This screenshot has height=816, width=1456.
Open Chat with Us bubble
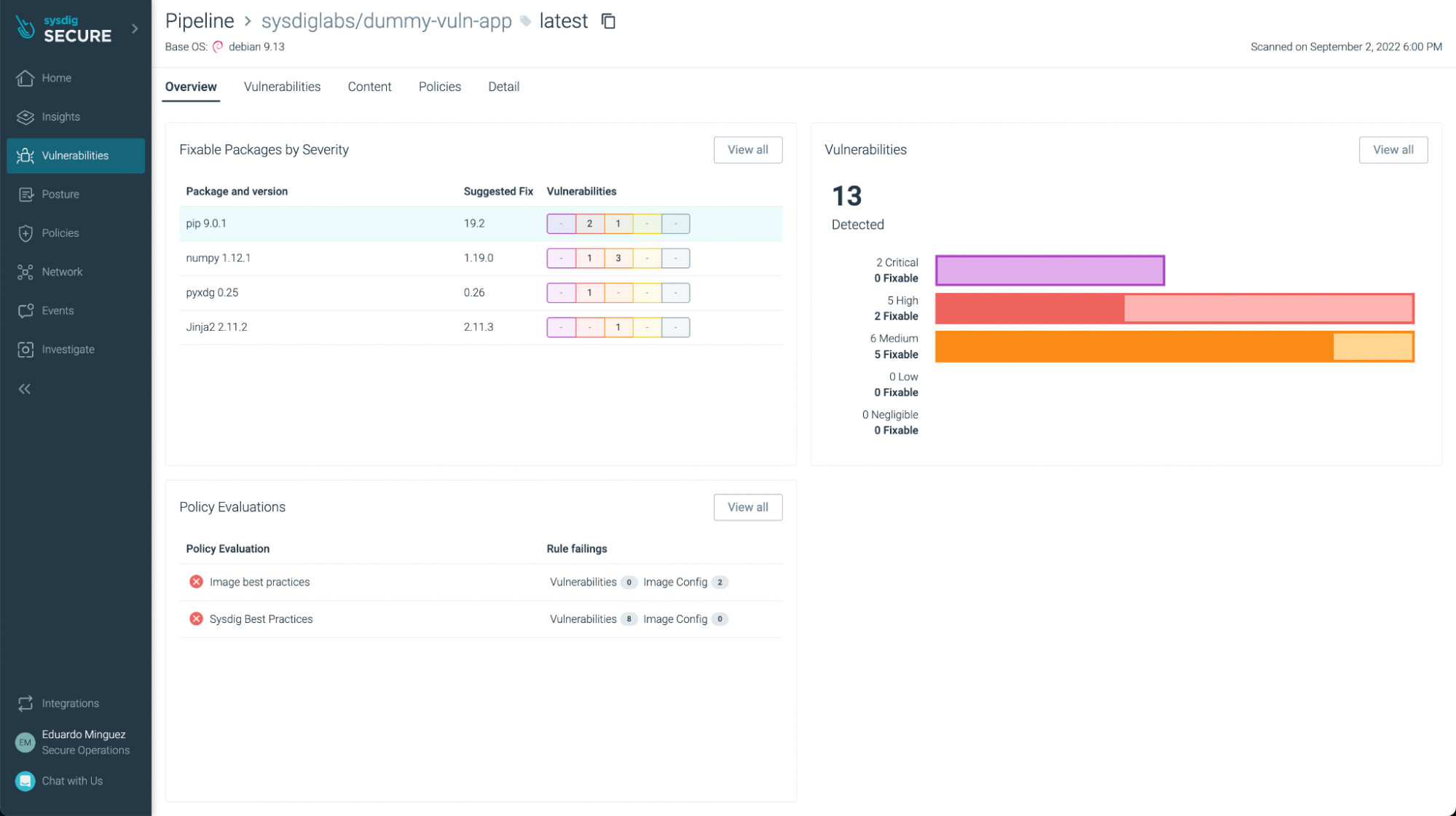pos(25,781)
